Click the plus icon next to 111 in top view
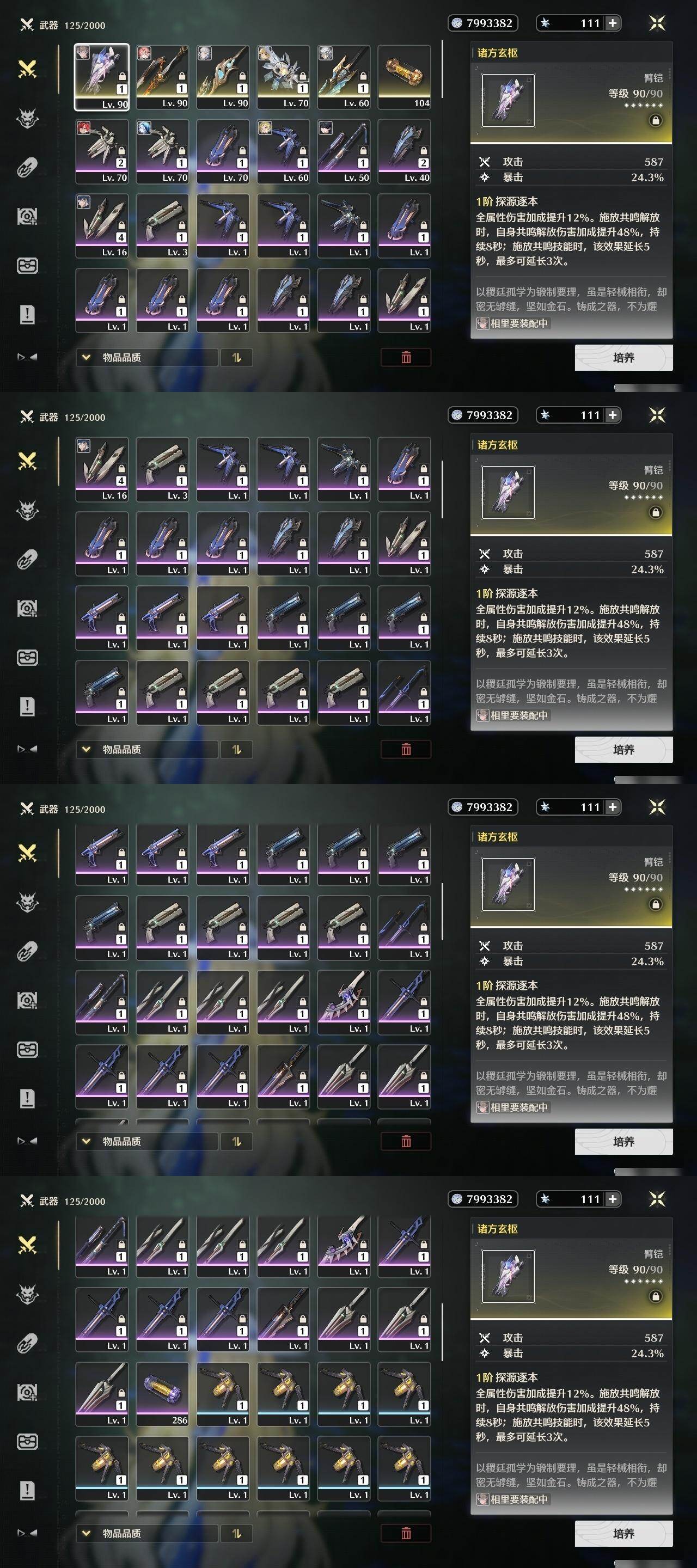697x1568 pixels. pos(613,23)
